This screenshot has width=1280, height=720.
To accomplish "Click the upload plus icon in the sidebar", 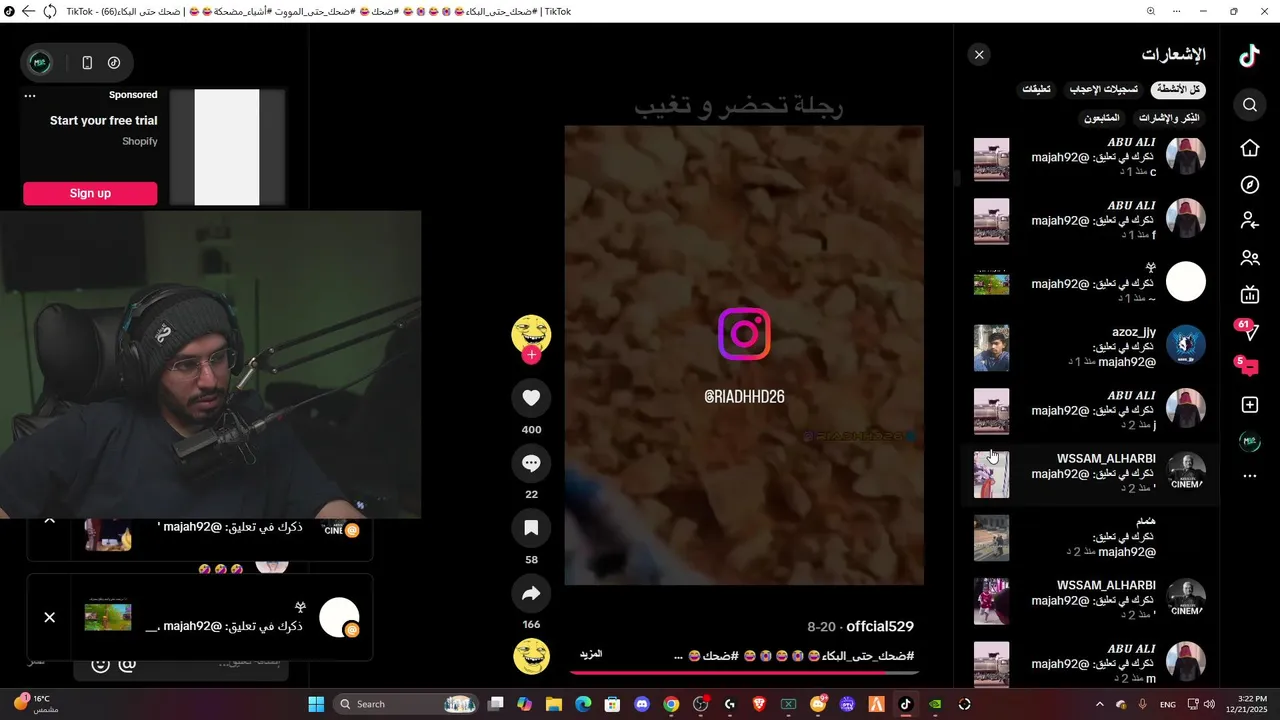I will [1250, 405].
